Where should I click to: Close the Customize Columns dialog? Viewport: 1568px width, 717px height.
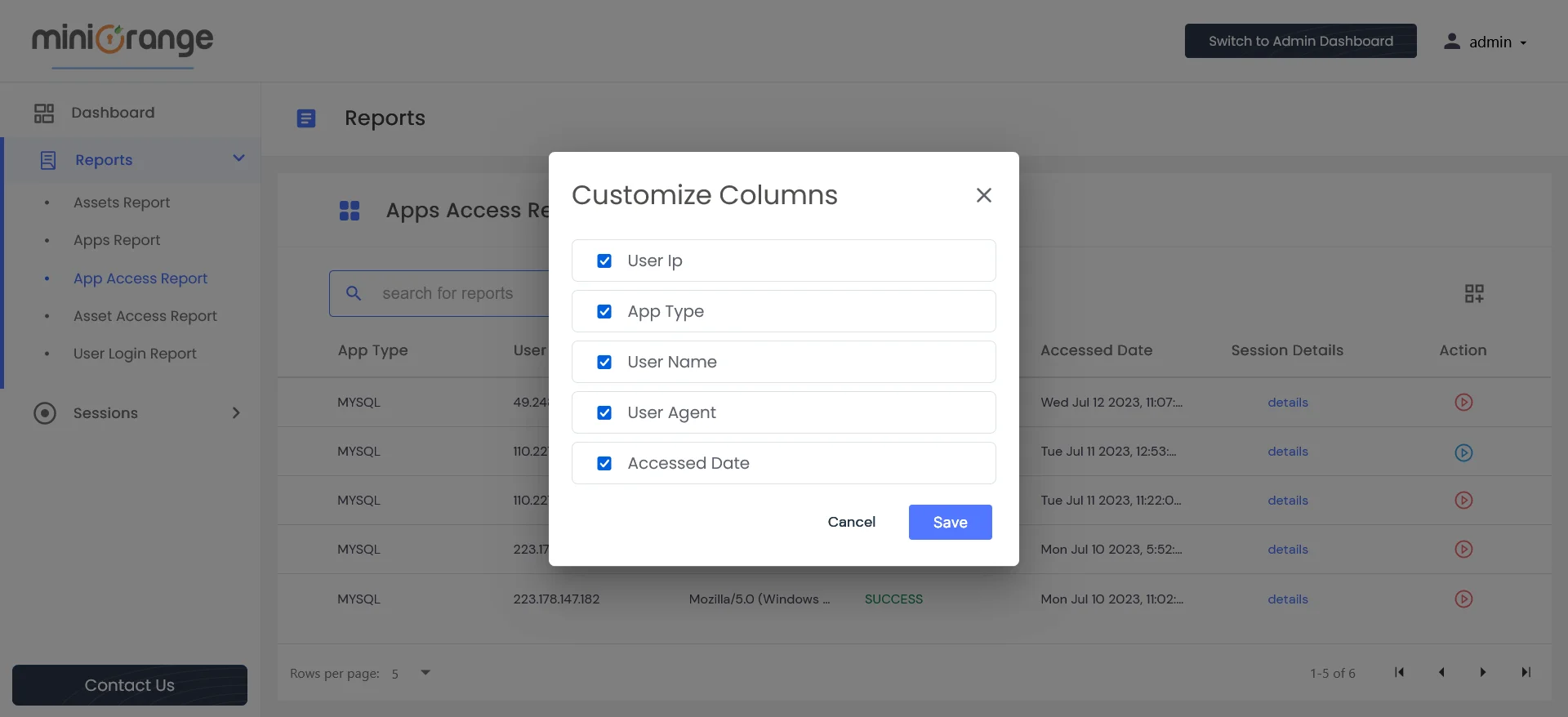pyautogui.click(x=984, y=195)
